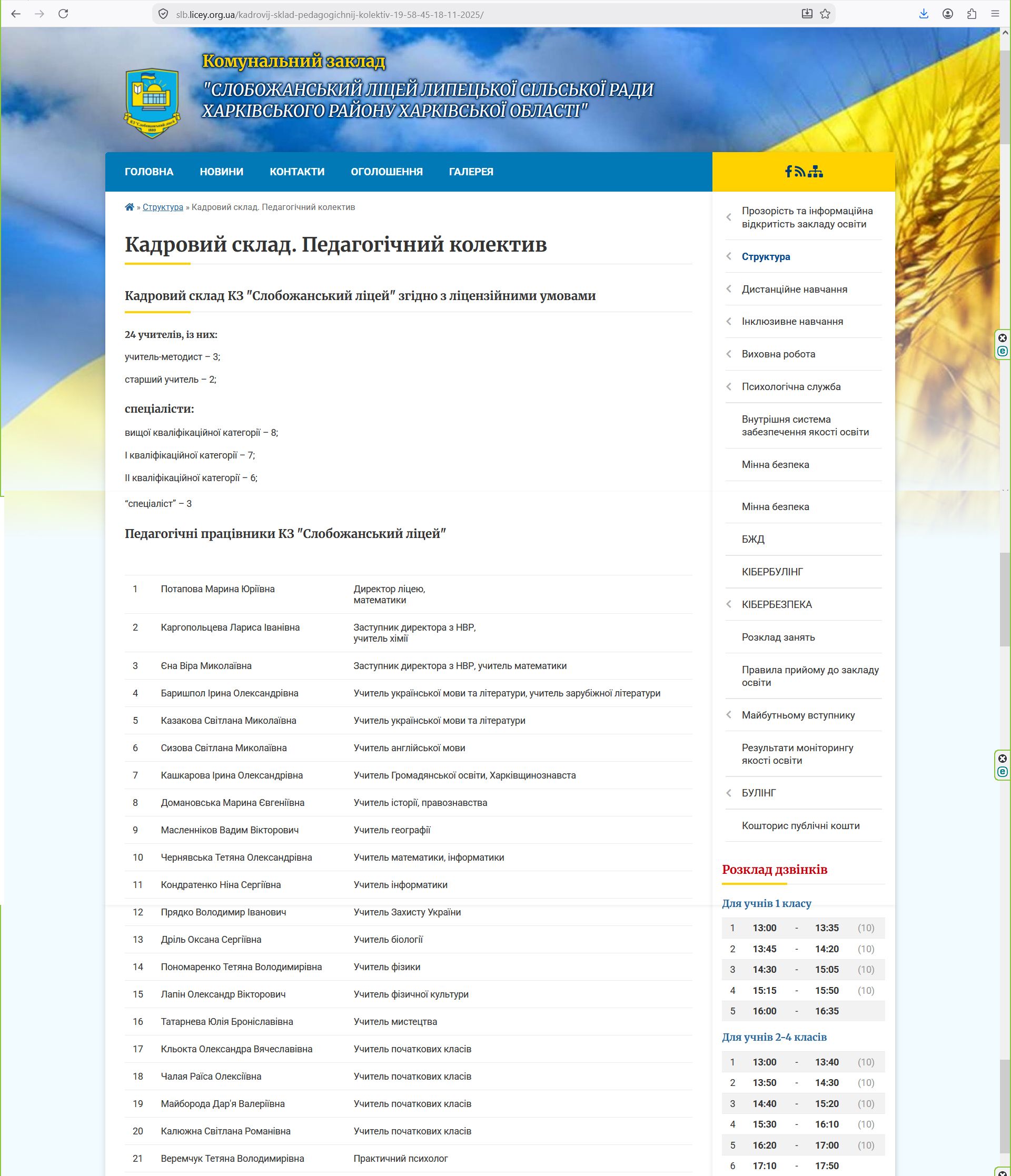Open the browser downloads panel

coord(924,14)
